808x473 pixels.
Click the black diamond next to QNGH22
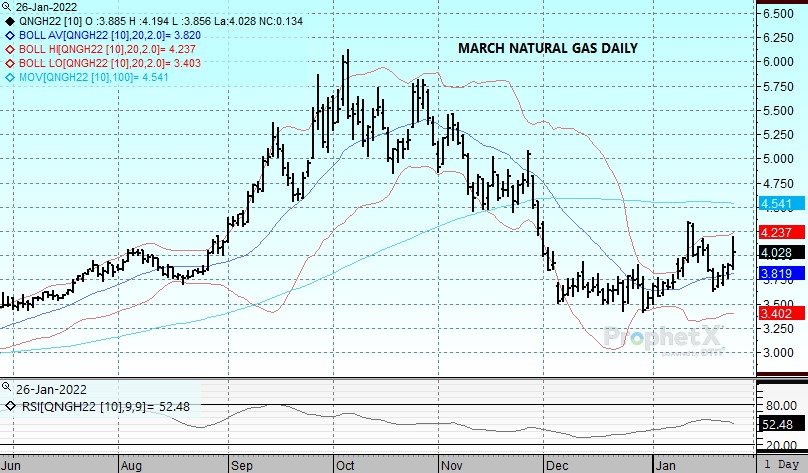[10, 20]
